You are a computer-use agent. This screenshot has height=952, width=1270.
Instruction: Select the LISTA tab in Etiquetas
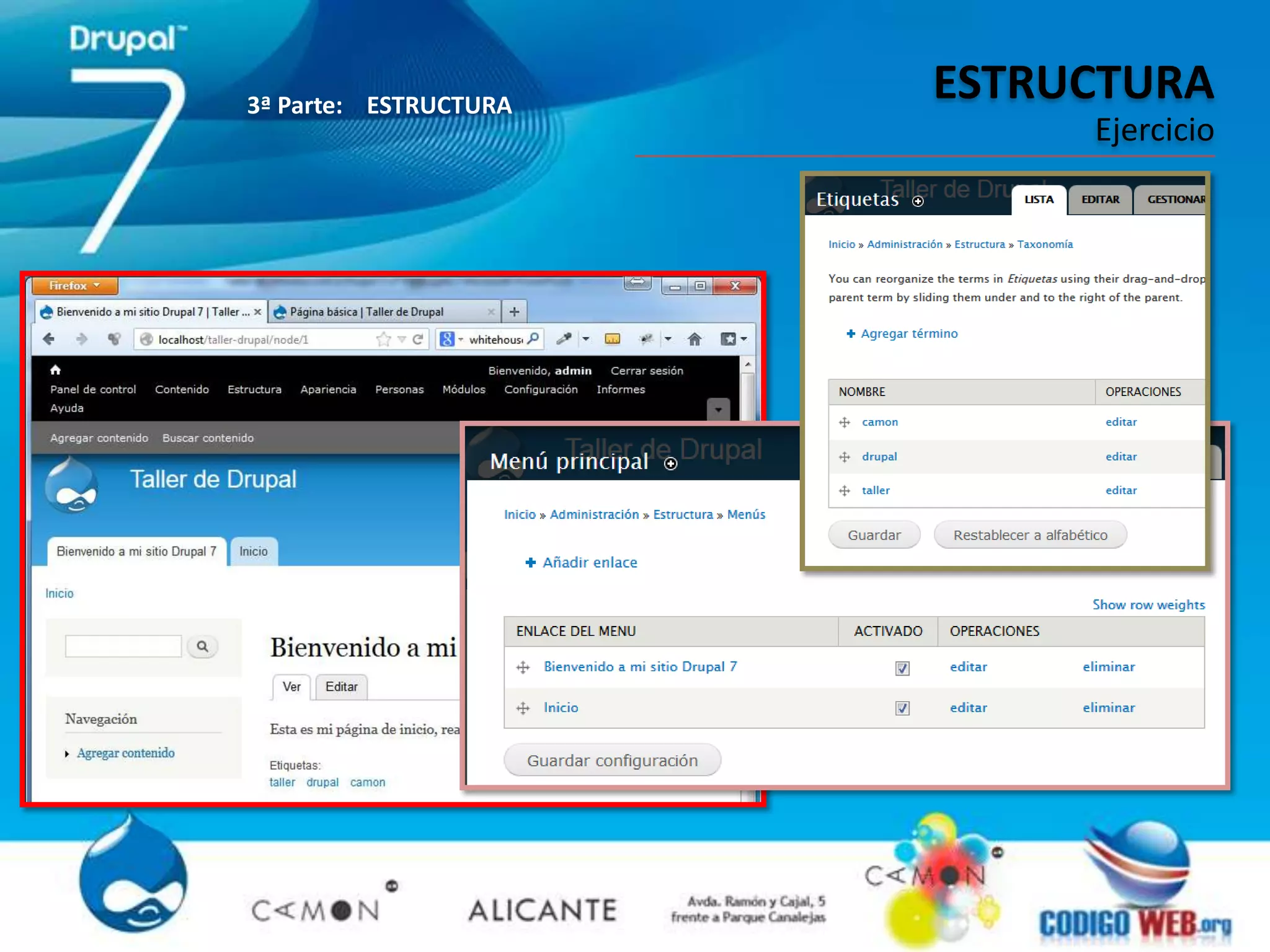(x=1039, y=200)
